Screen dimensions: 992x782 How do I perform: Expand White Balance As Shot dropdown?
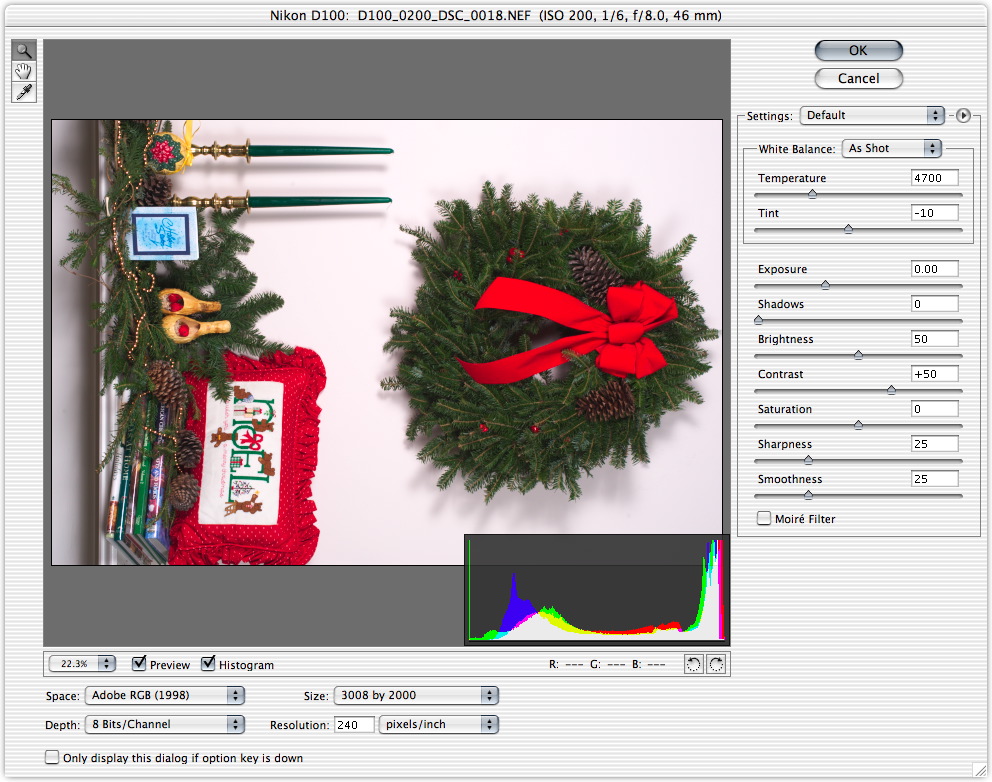coord(891,148)
